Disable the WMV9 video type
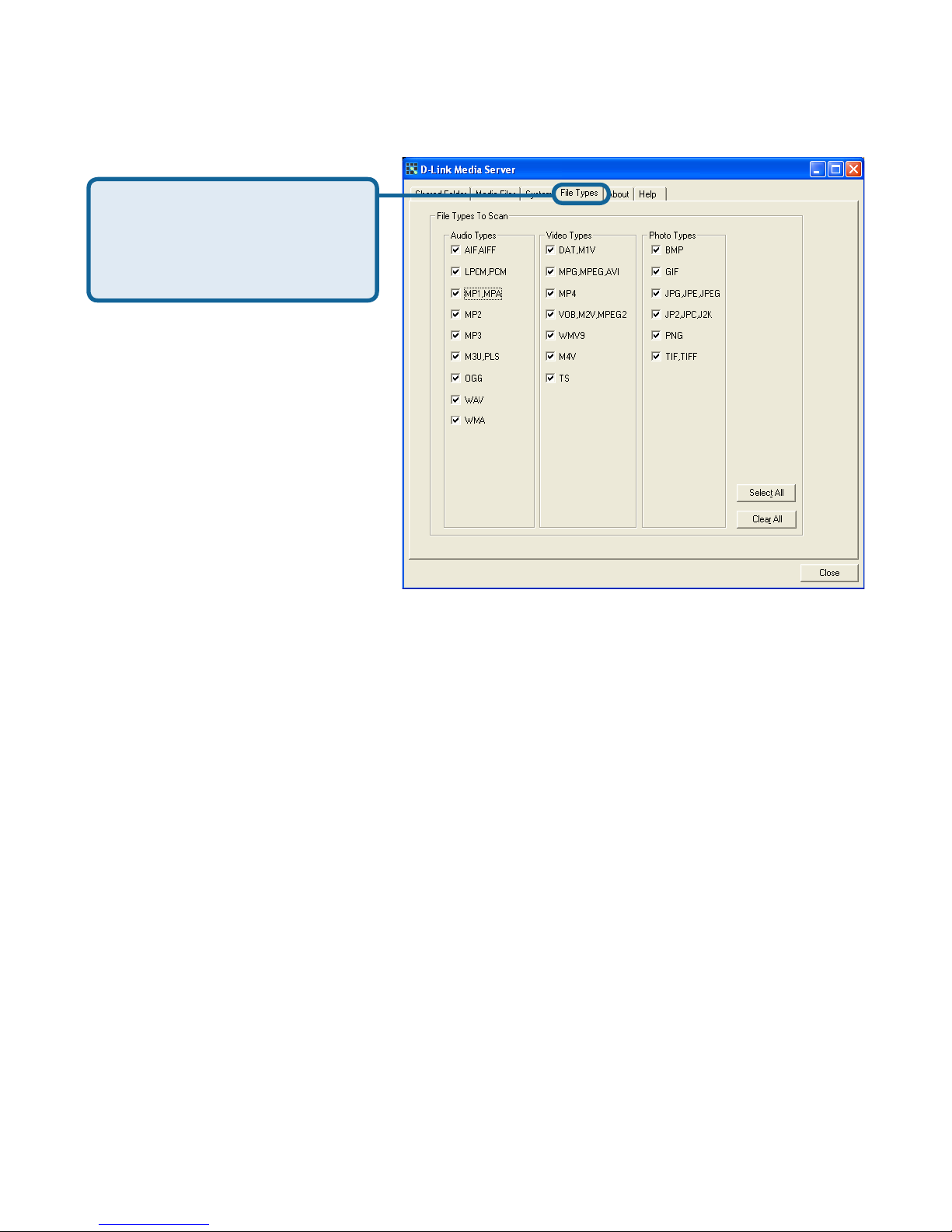 tap(550, 335)
